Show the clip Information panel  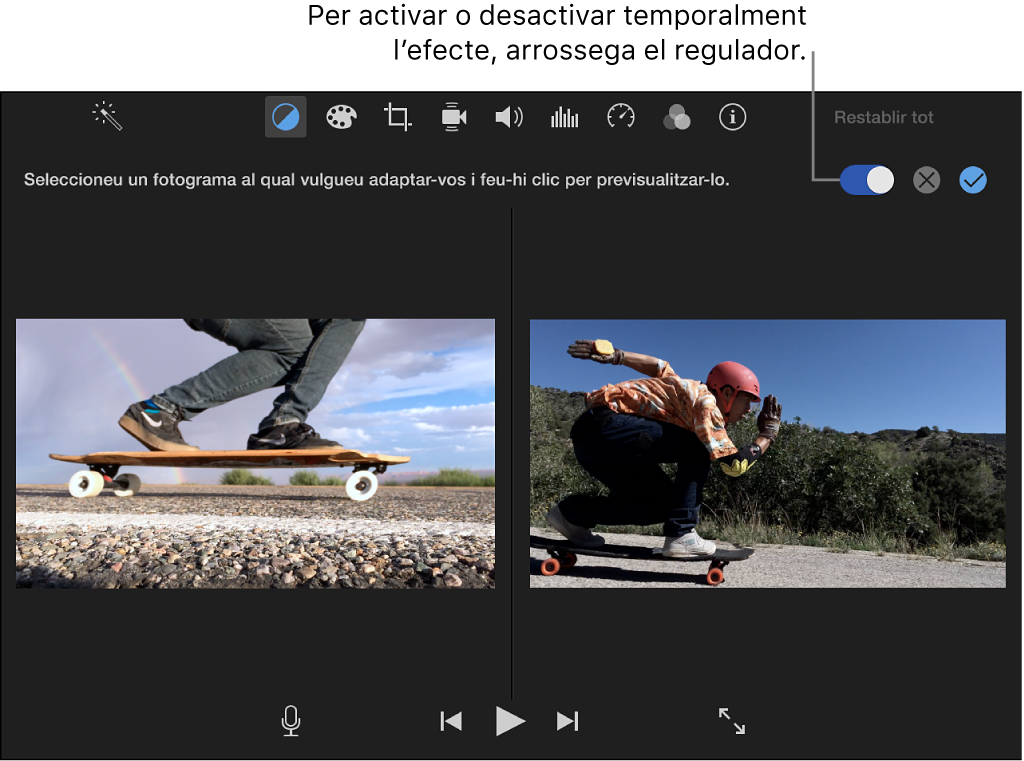coord(732,116)
